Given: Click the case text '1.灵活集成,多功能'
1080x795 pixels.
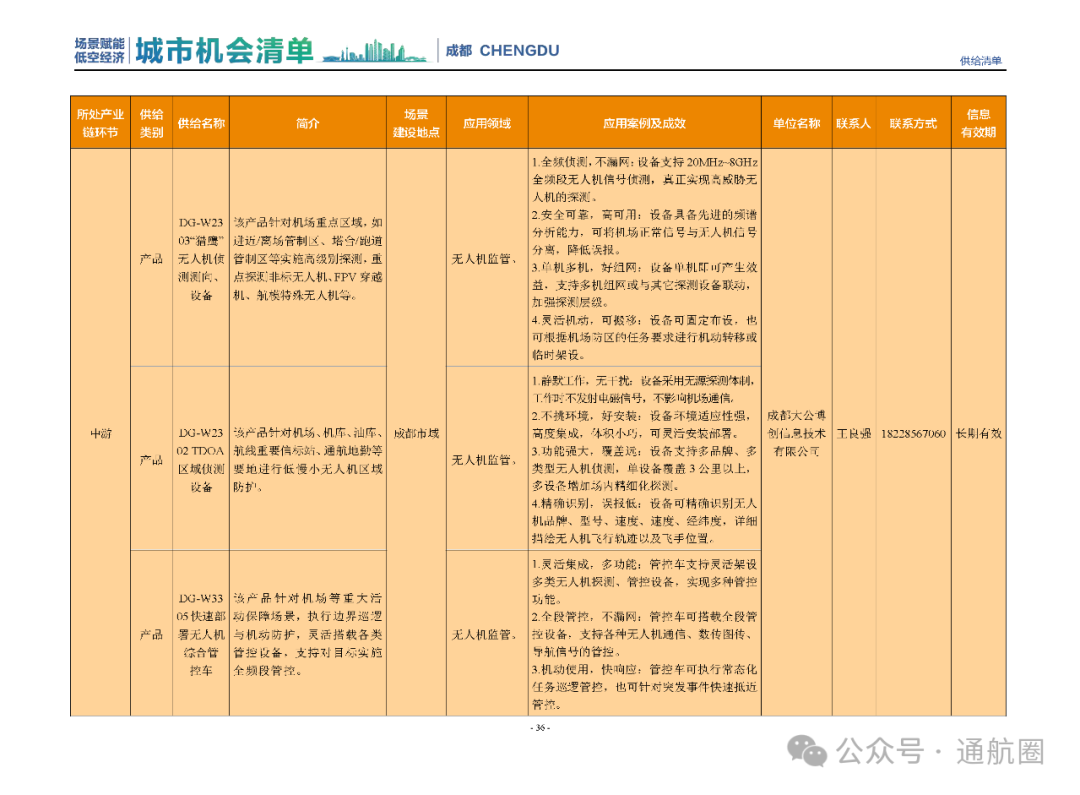Looking at the screenshot, I should click(645, 581).
